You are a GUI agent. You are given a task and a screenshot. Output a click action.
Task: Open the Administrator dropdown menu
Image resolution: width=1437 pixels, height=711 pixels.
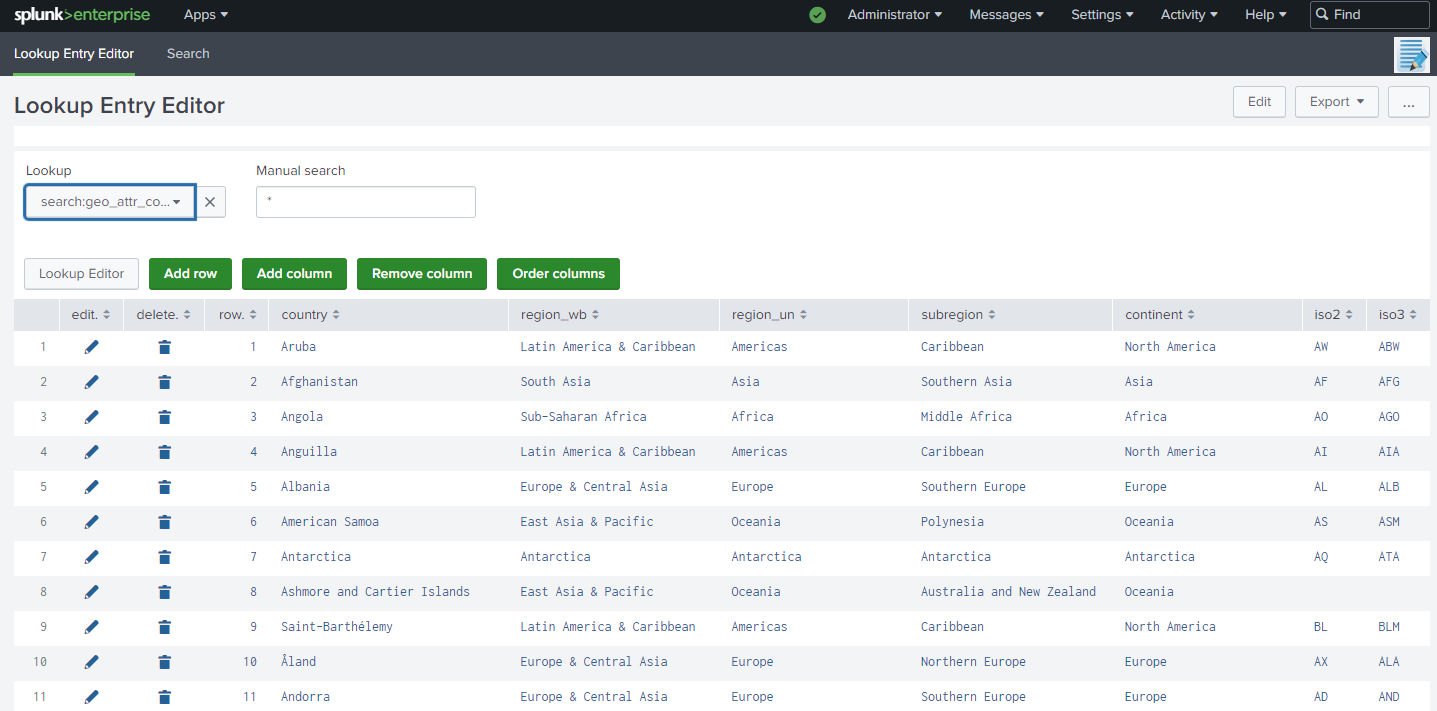(x=895, y=15)
